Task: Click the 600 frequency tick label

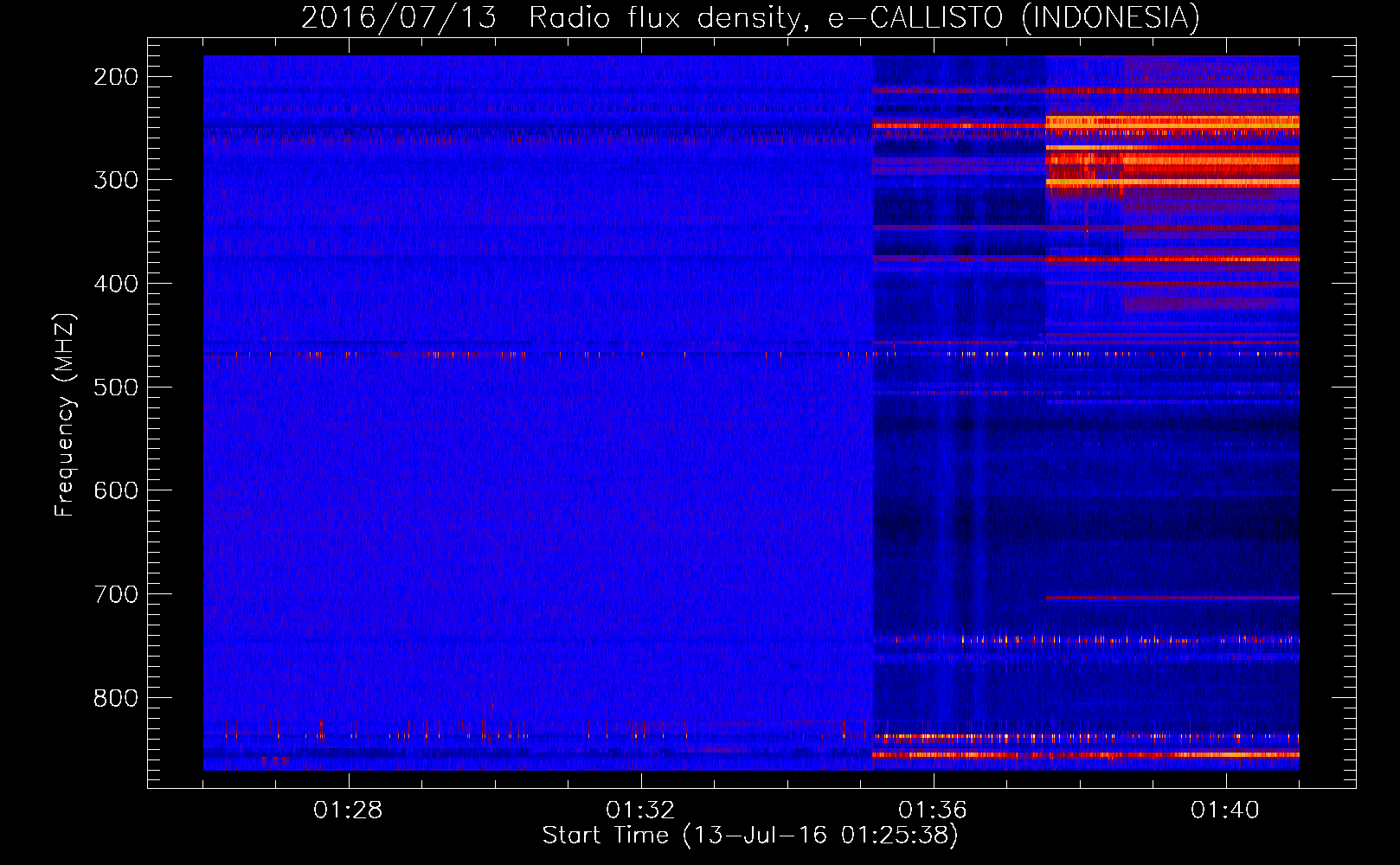Action: pos(116,490)
